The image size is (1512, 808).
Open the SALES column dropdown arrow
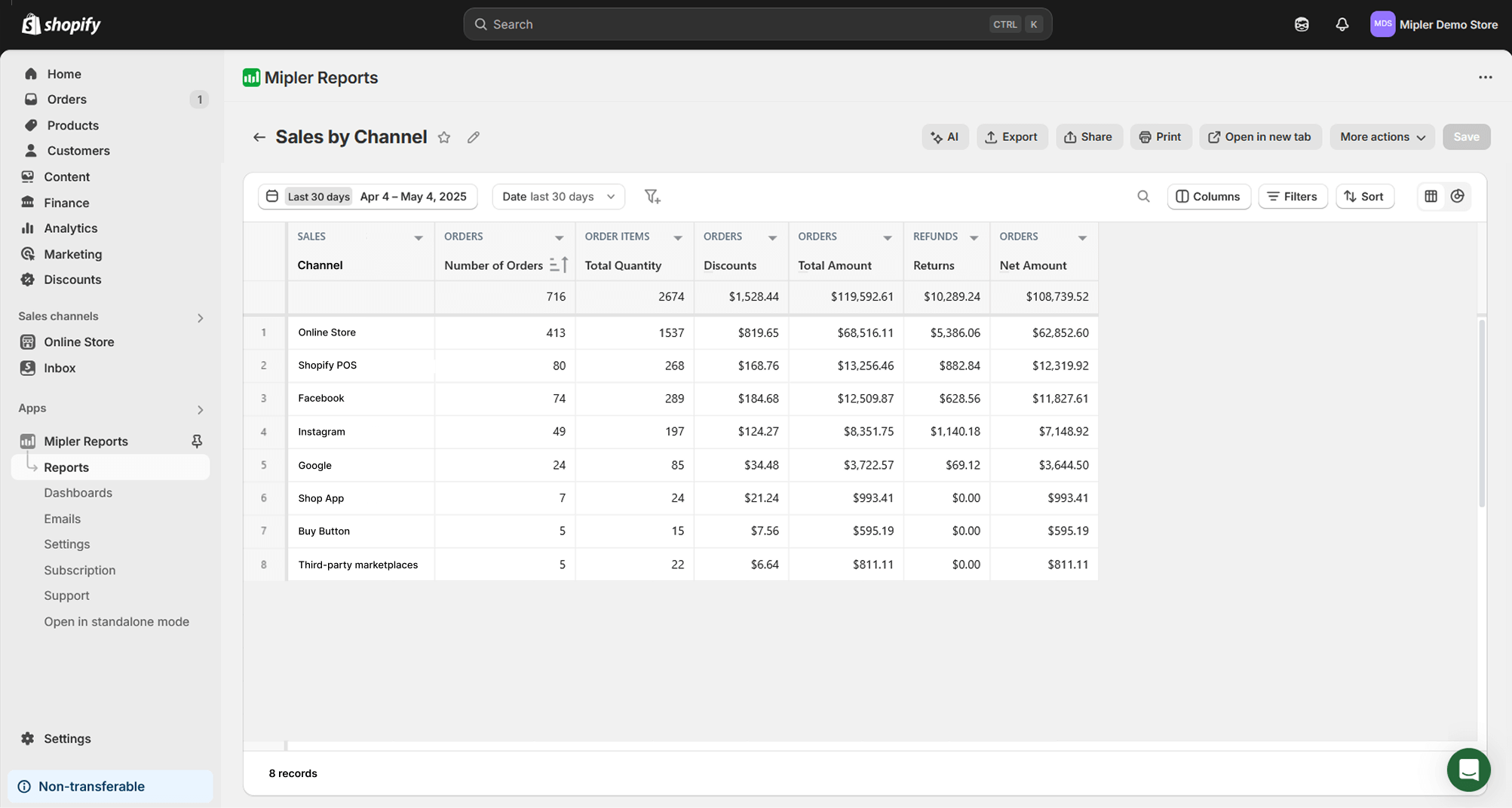419,236
